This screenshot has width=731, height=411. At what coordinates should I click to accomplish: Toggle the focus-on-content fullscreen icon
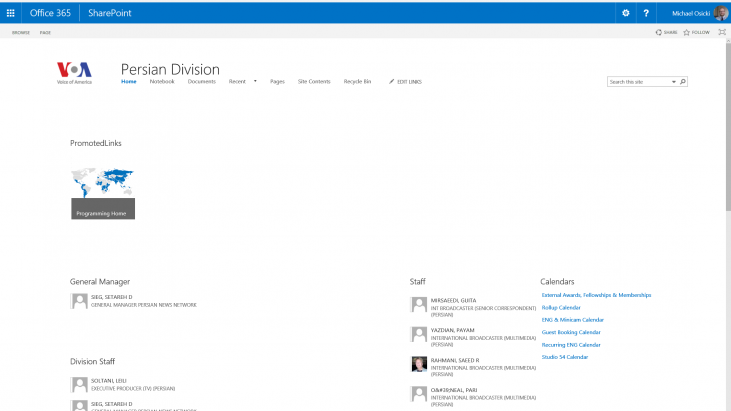pyautogui.click(x=722, y=32)
